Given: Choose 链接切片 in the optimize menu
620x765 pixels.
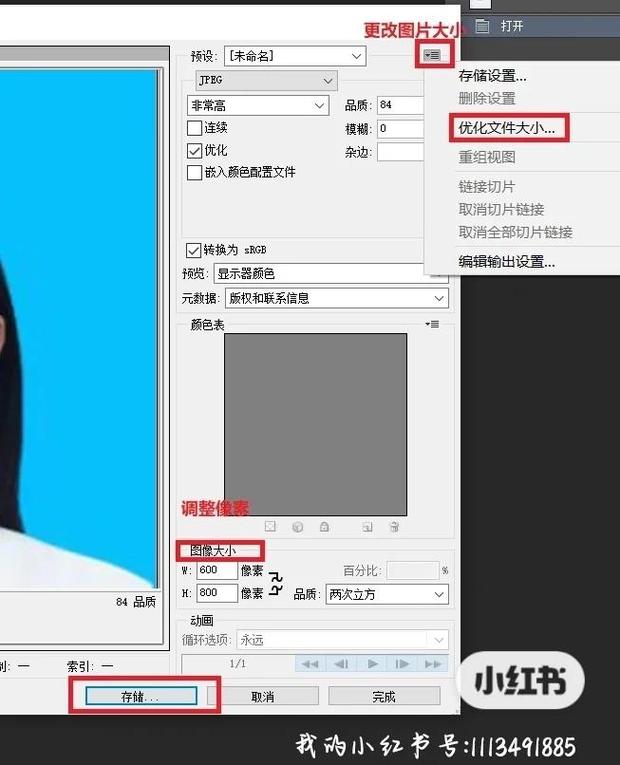Looking at the screenshot, I should point(487,186).
